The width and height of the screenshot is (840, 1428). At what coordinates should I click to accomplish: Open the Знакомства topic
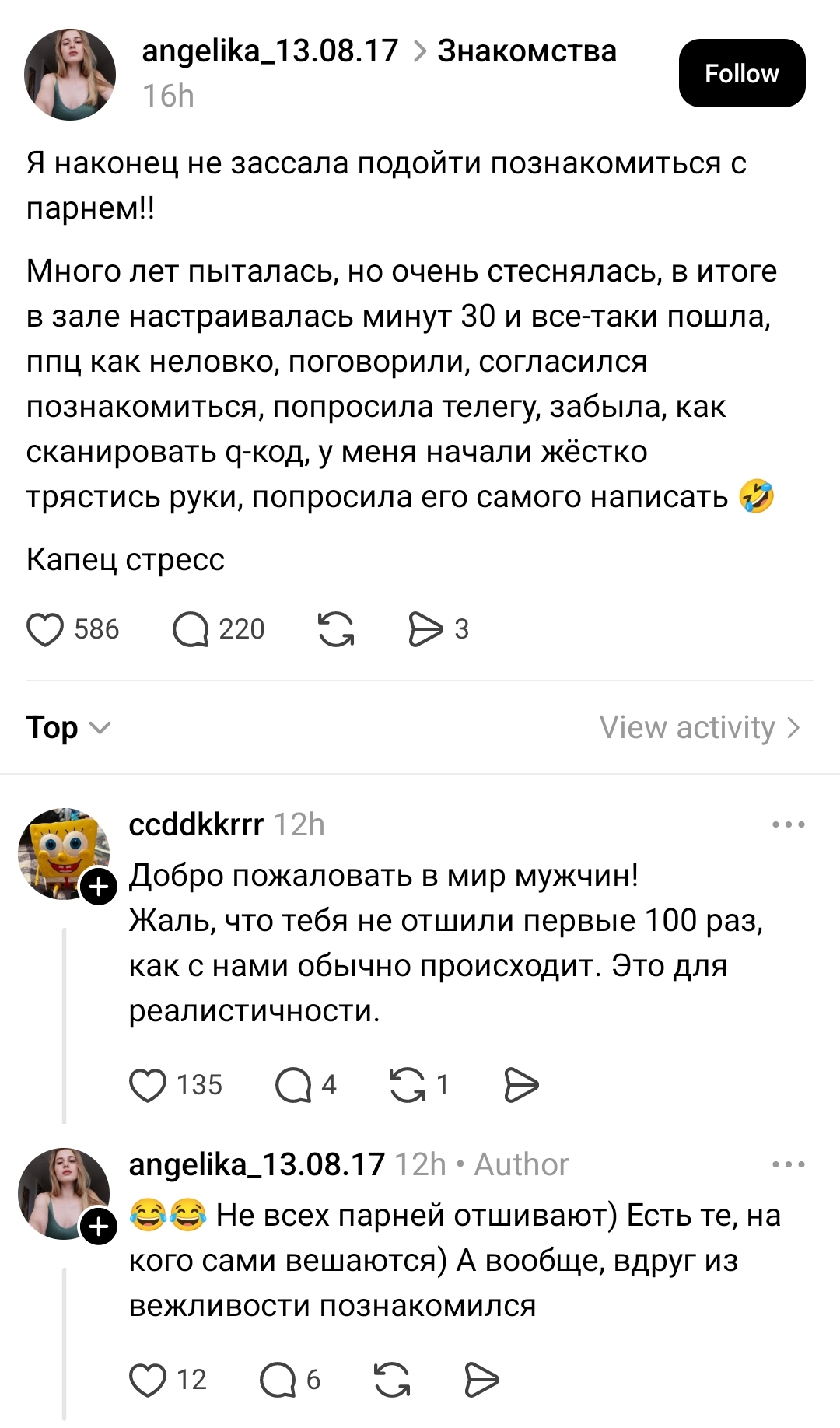tap(527, 51)
